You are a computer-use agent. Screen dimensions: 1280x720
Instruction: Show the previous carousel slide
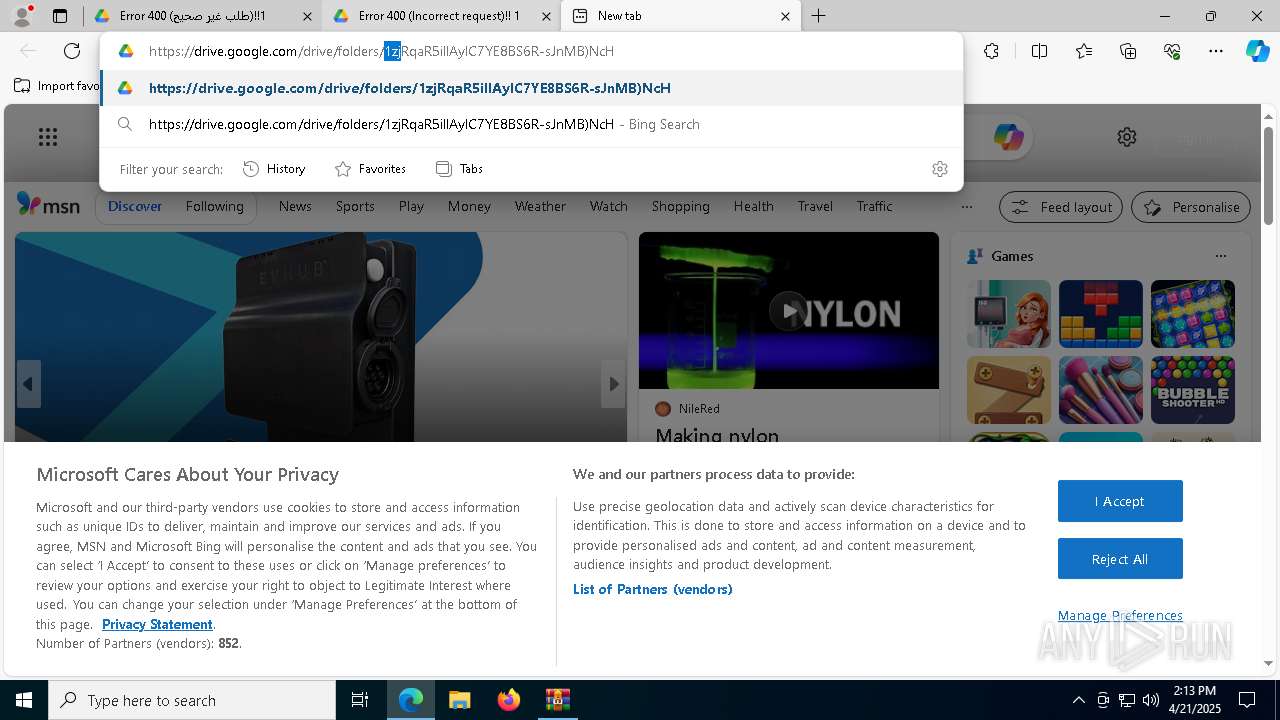[x=28, y=384]
